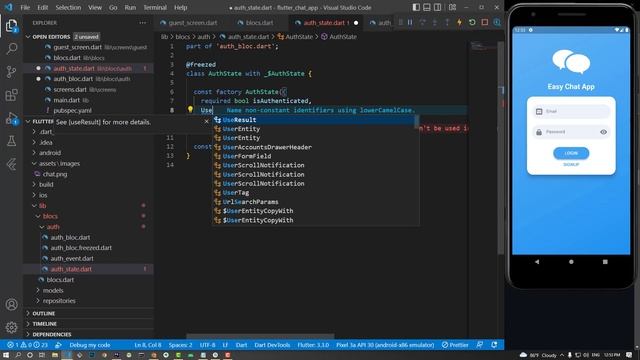Open auth_bloc.freezed.dart in file tree
This screenshot has width=640, height=360.
click(x=81, y=248)
